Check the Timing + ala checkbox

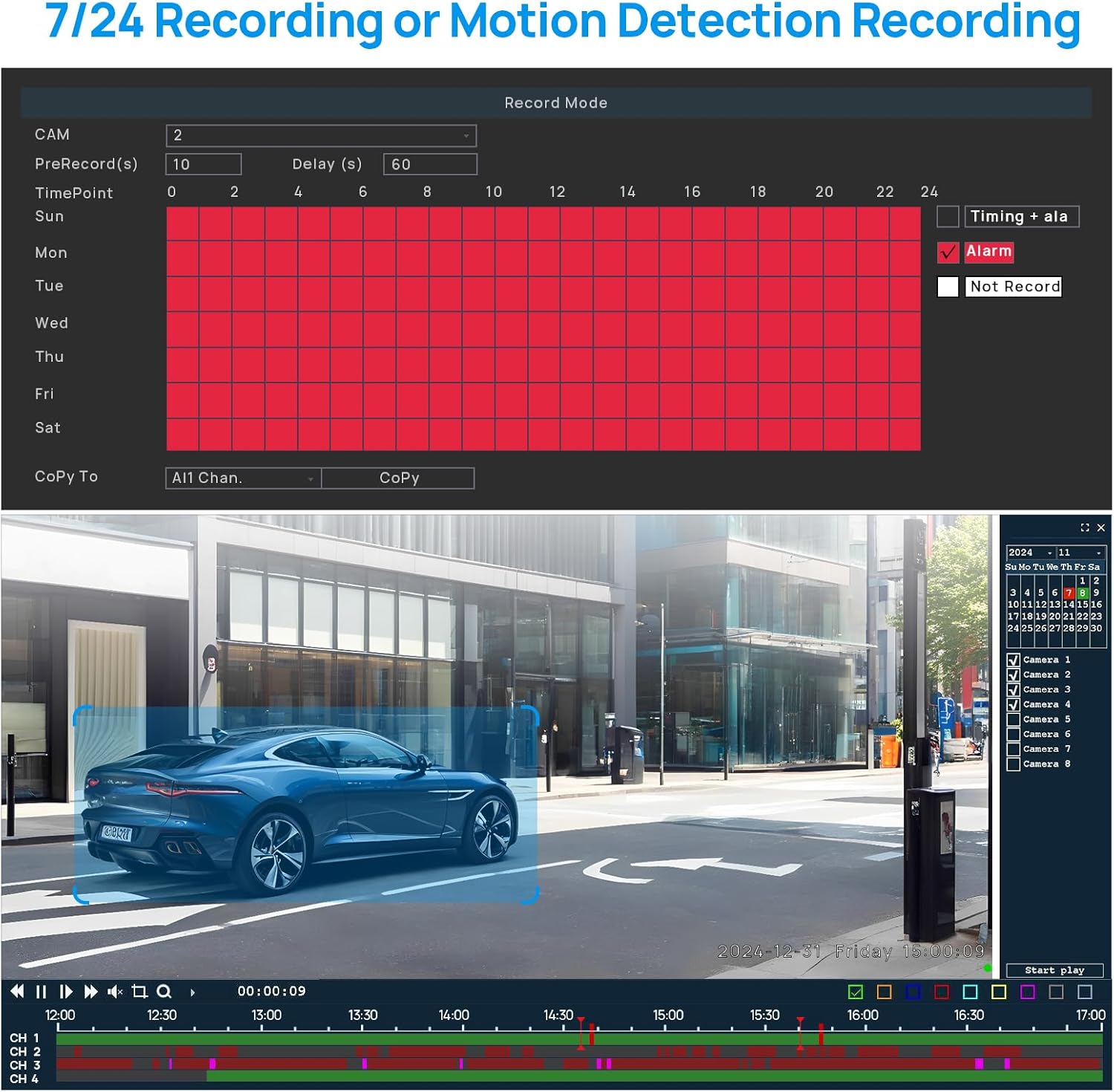(x=948, y=217)
